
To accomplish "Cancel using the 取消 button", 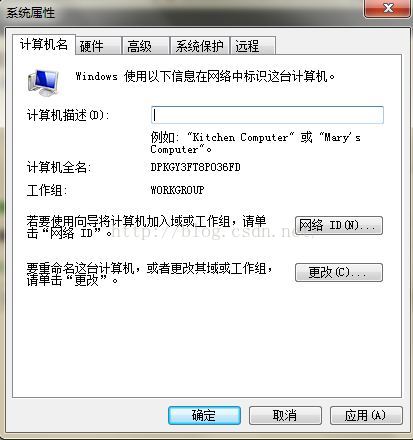I will pyautogui.click(x=285, y=415).
